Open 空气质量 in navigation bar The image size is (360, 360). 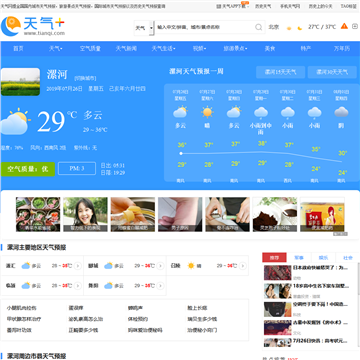coord(90,49)
